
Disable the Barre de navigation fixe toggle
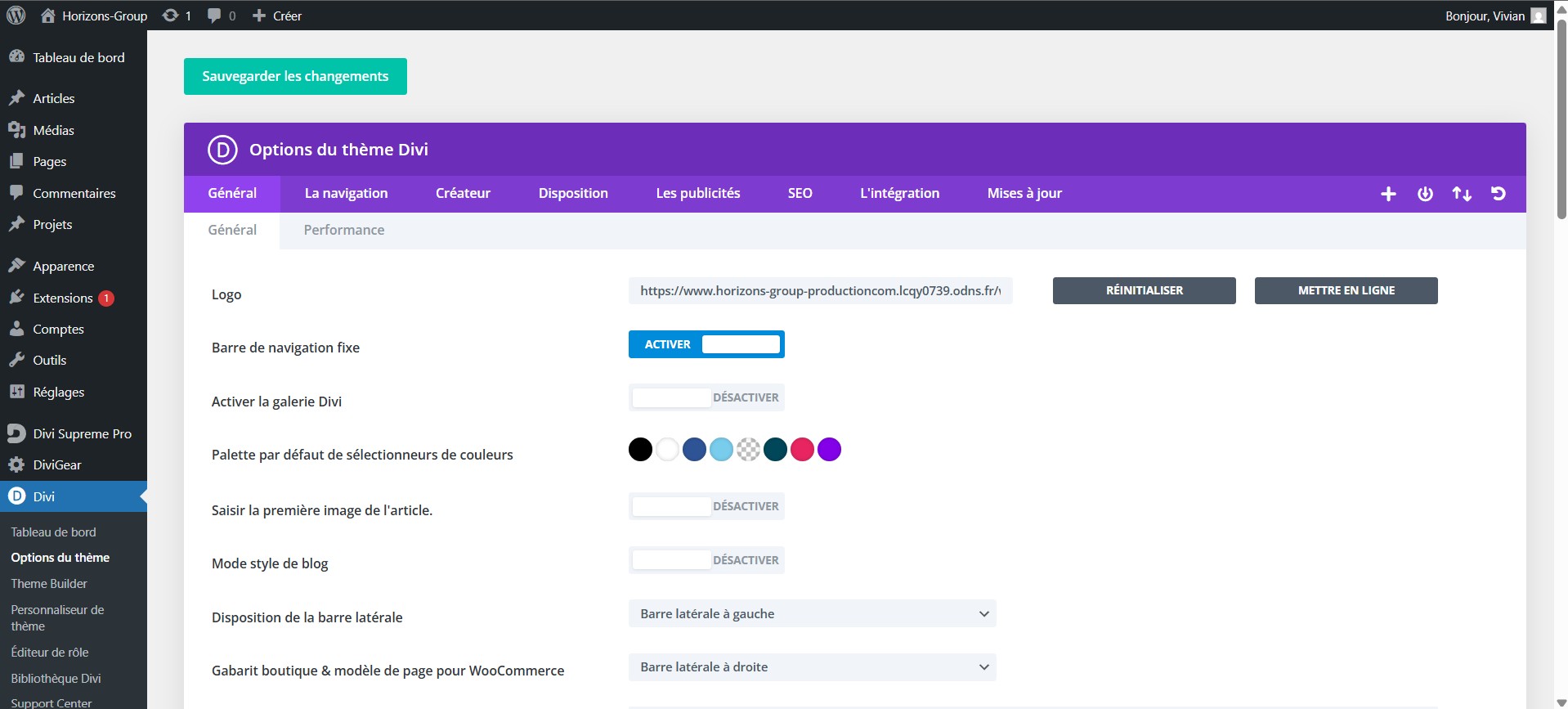tap(706, 344)
